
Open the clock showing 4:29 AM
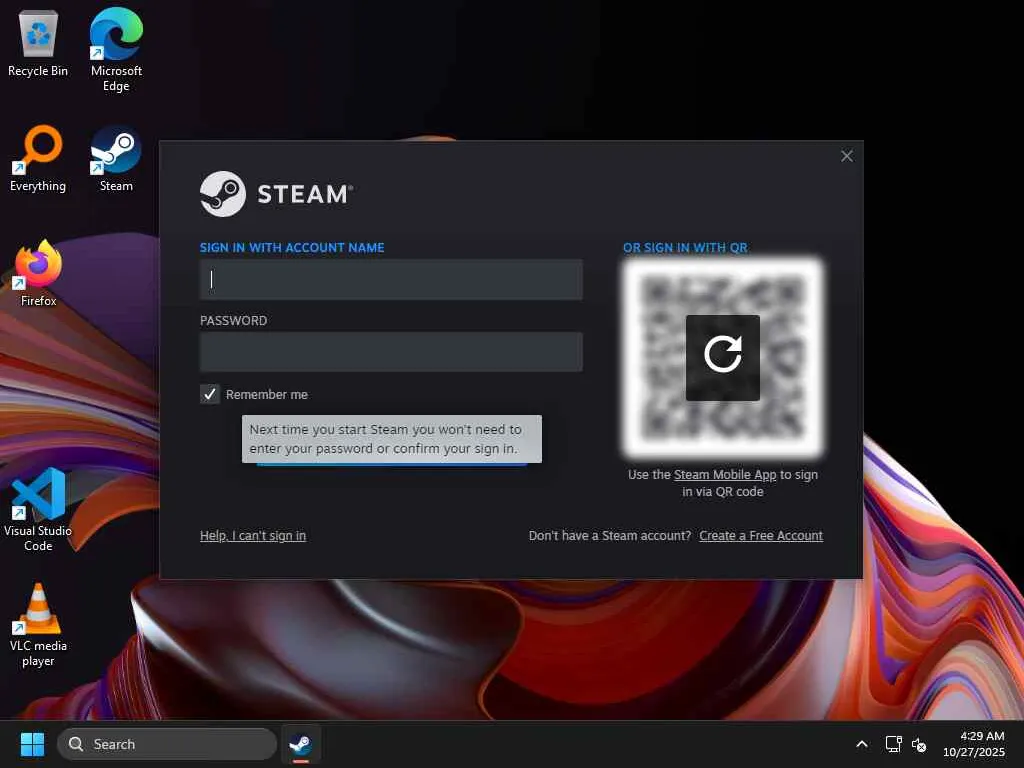tap(973, 744)
